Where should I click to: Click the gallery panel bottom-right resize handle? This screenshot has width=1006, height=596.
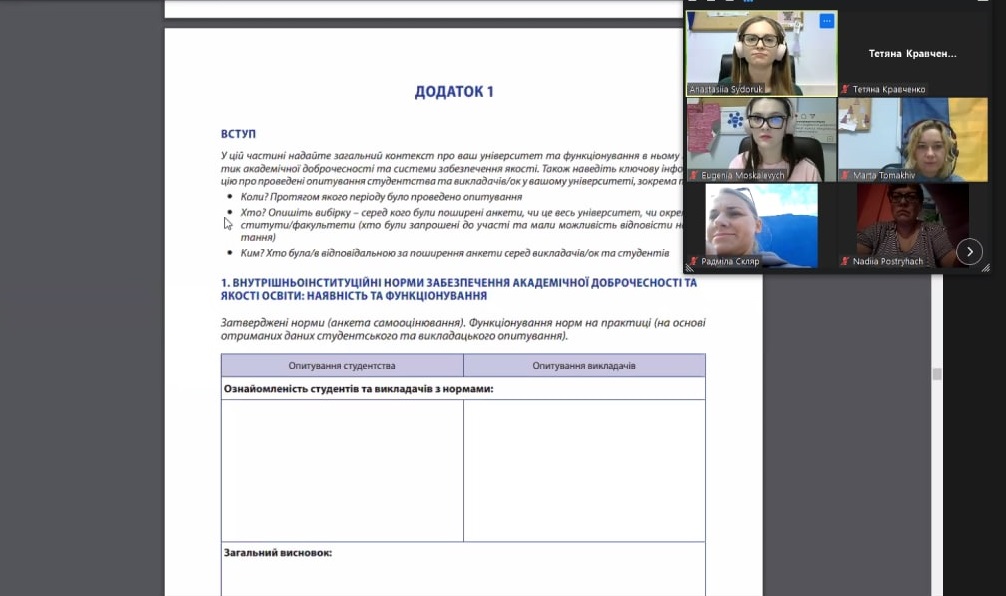coord(985,268)
